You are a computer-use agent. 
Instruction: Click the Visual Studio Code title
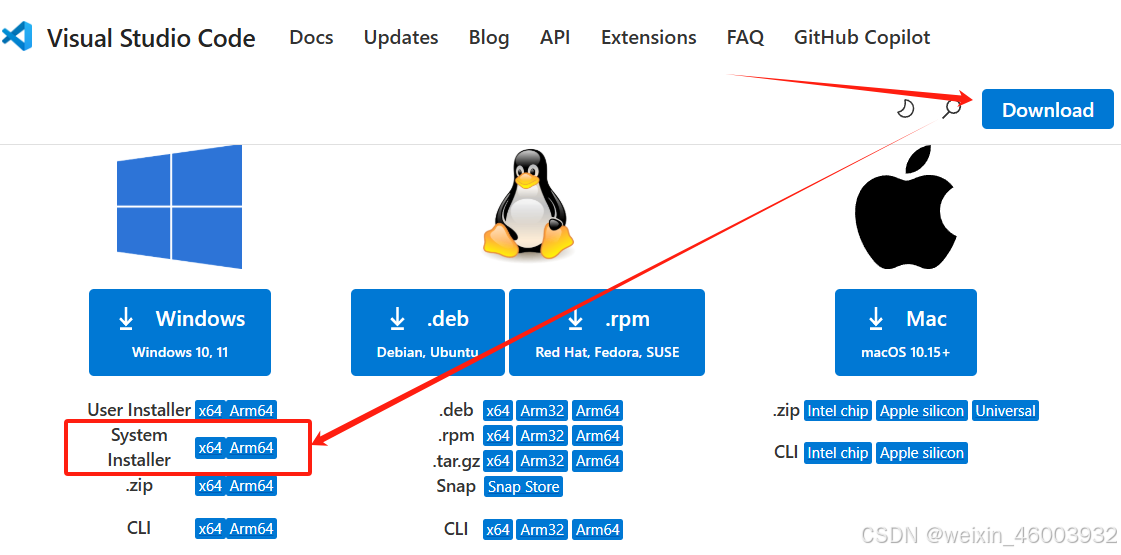151,37
